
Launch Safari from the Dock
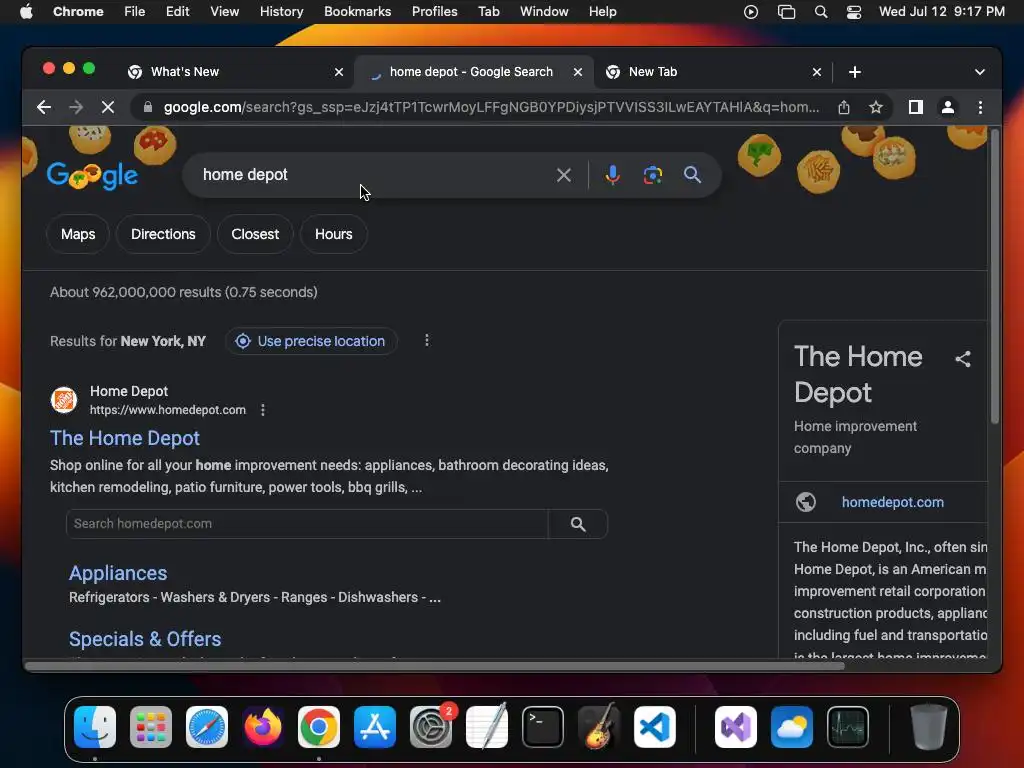coord(207,727)
